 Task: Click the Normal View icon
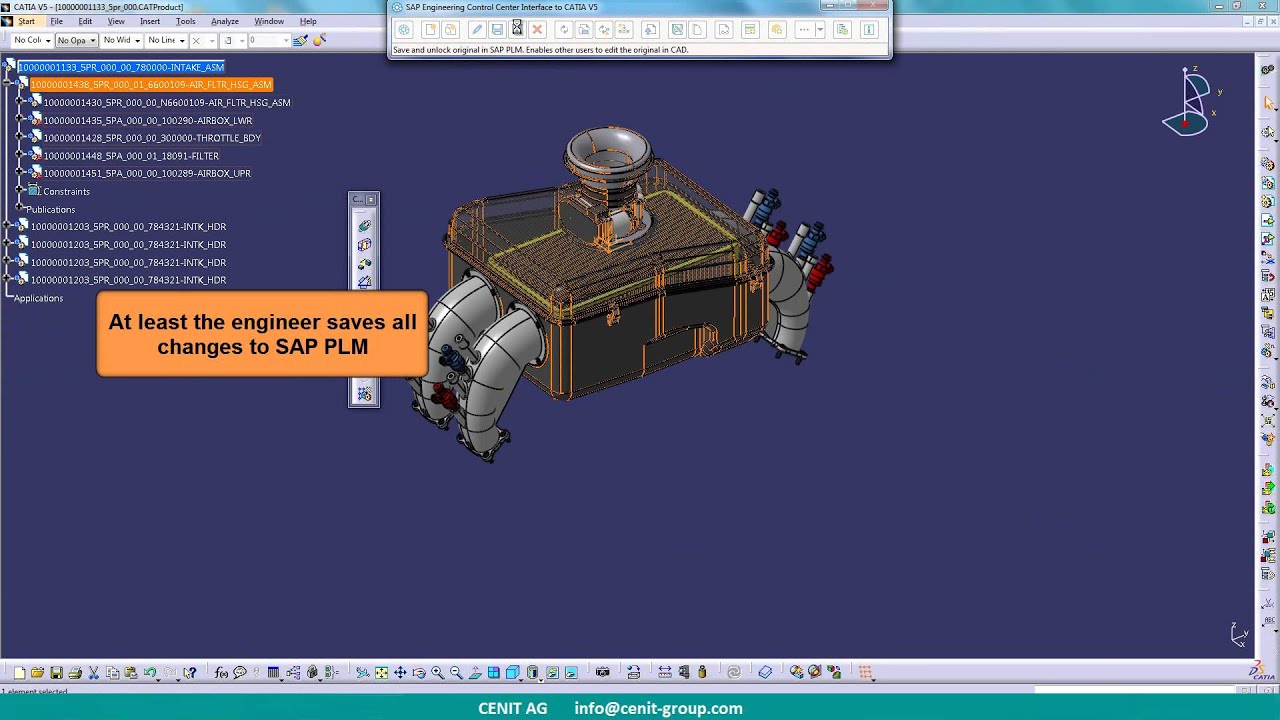(475, 672)
